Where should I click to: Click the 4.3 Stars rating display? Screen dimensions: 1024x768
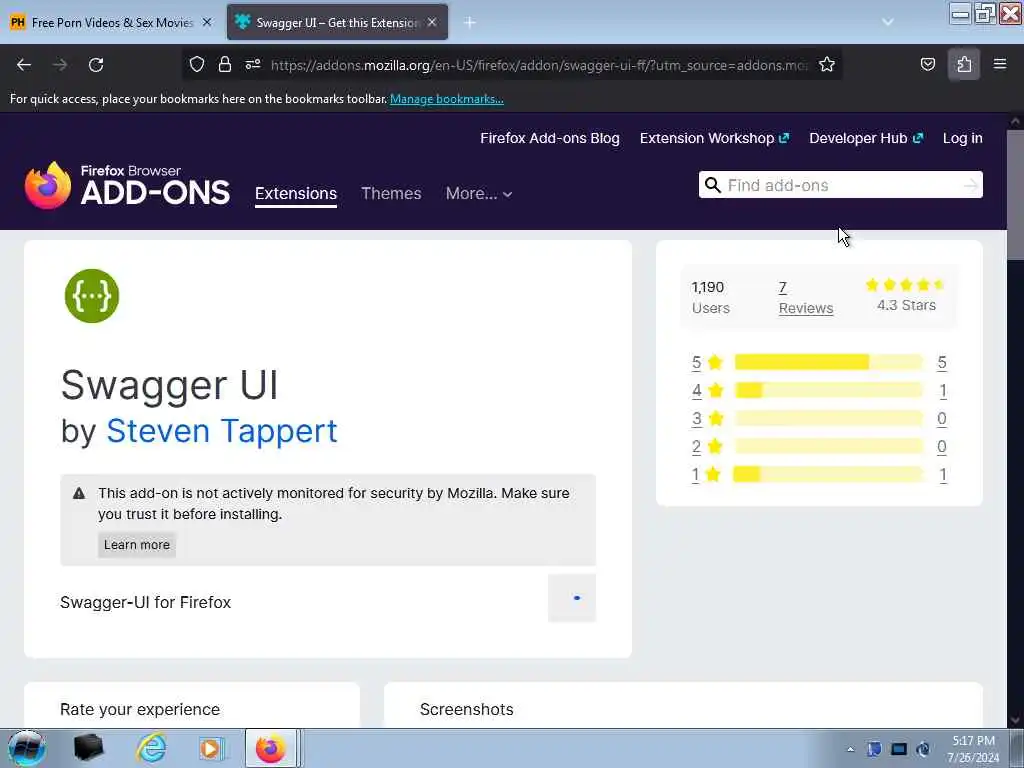click(906, 295)
